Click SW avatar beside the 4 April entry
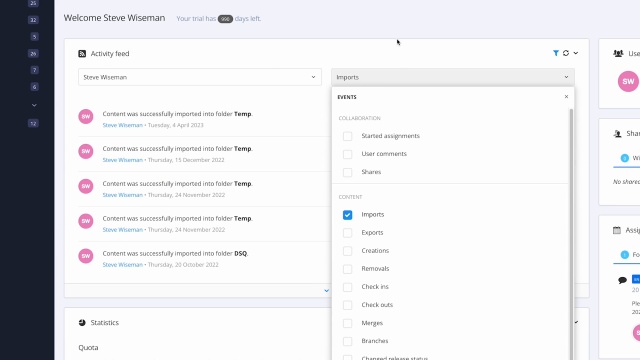640x360 pixels. [x=86, y=116]
